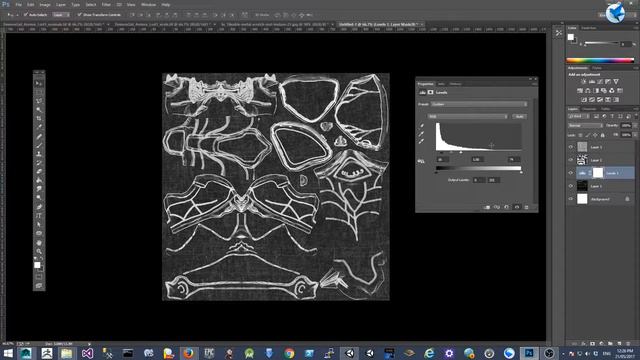Add a Brightness/Contrast adjustment
640x360 pixels.
pos(584,82)
